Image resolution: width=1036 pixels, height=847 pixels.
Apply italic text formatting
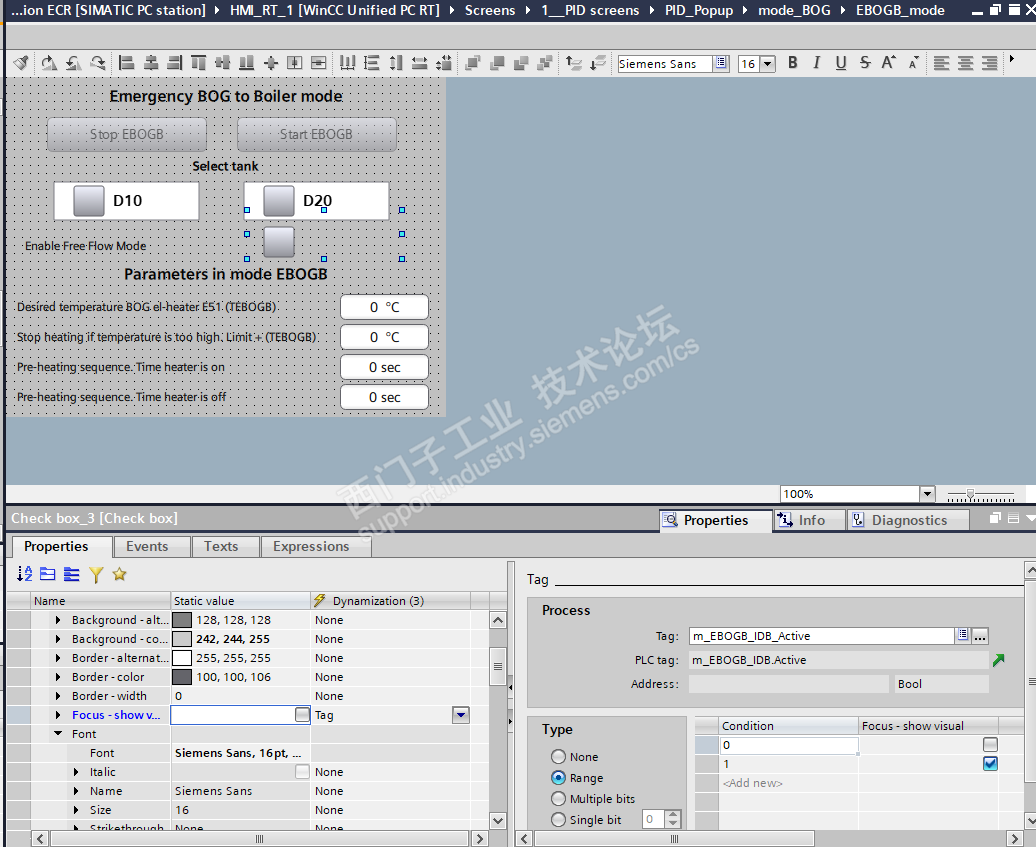tap(817, 63)
